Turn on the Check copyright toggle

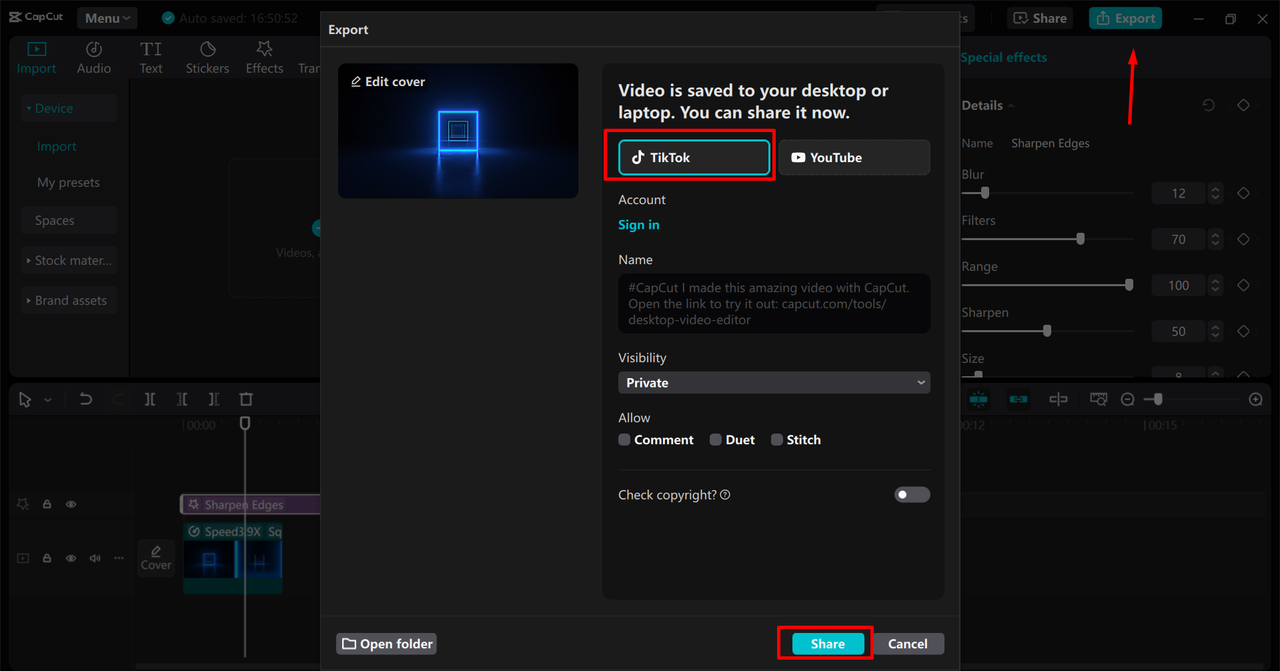pyautogui.click(x=912, y=495)
